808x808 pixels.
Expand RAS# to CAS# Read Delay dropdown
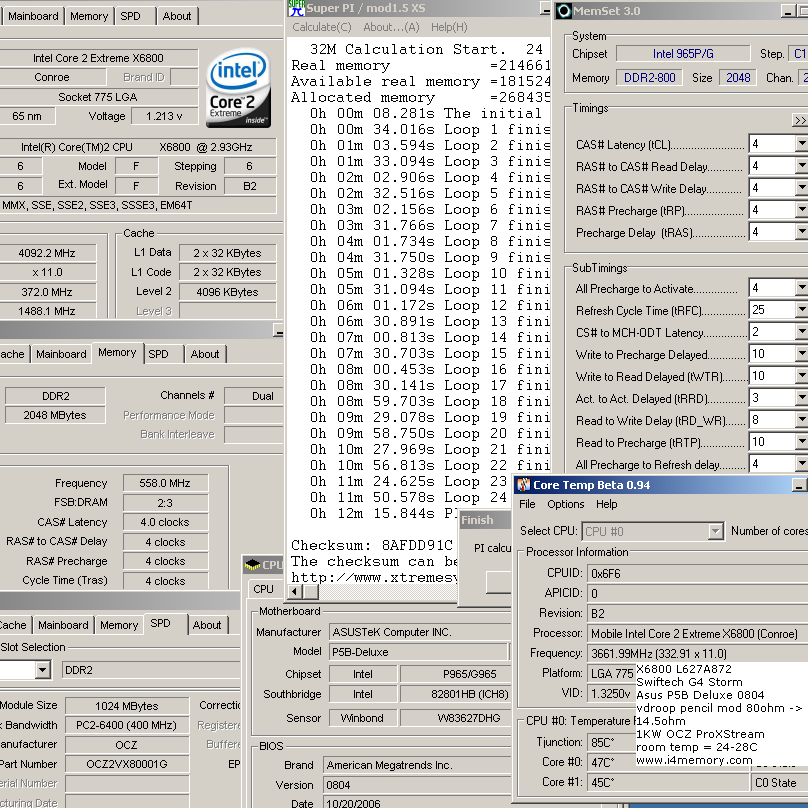[x=802, y=165]
